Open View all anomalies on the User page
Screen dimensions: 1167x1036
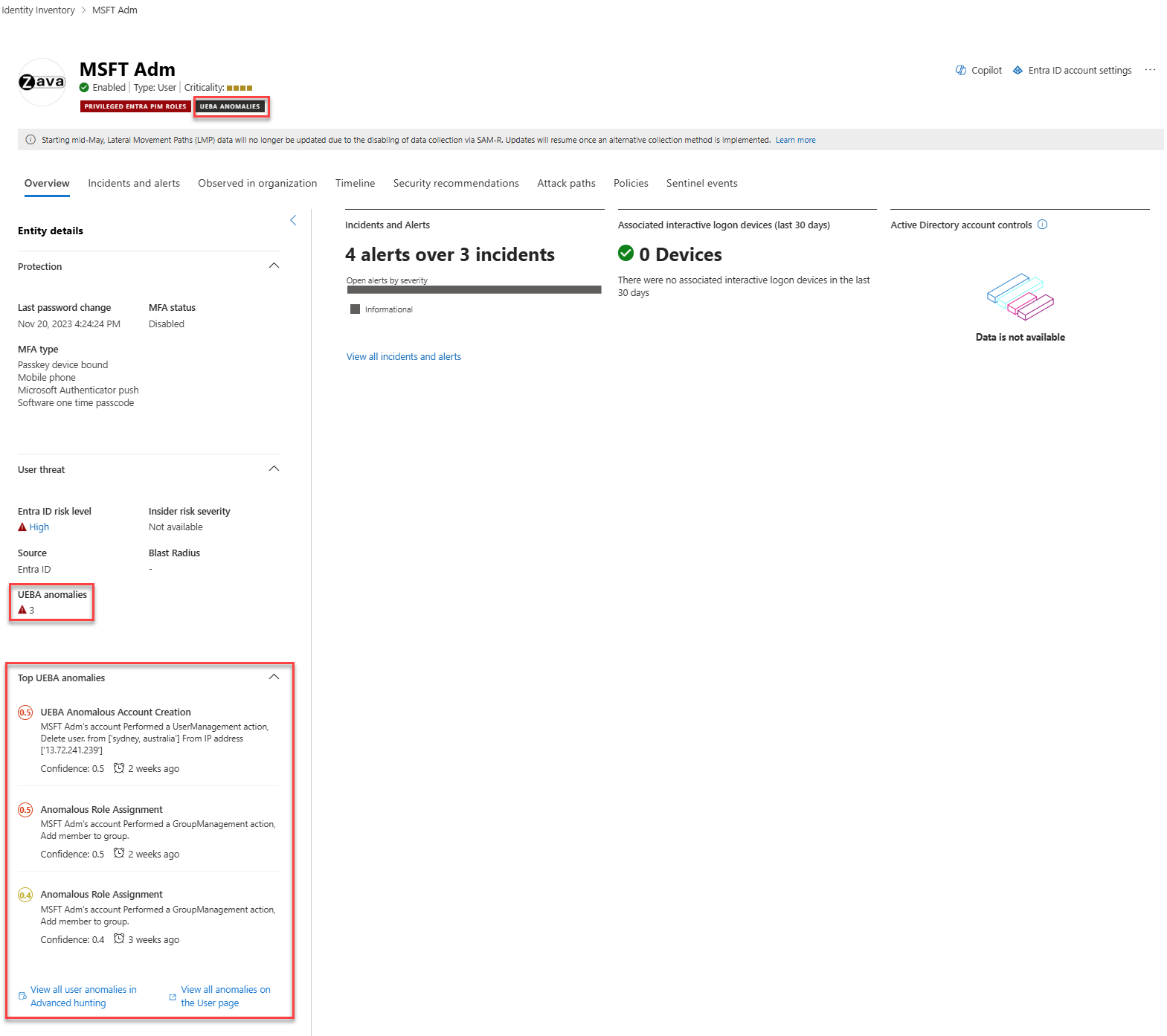[x=225, y=997]
